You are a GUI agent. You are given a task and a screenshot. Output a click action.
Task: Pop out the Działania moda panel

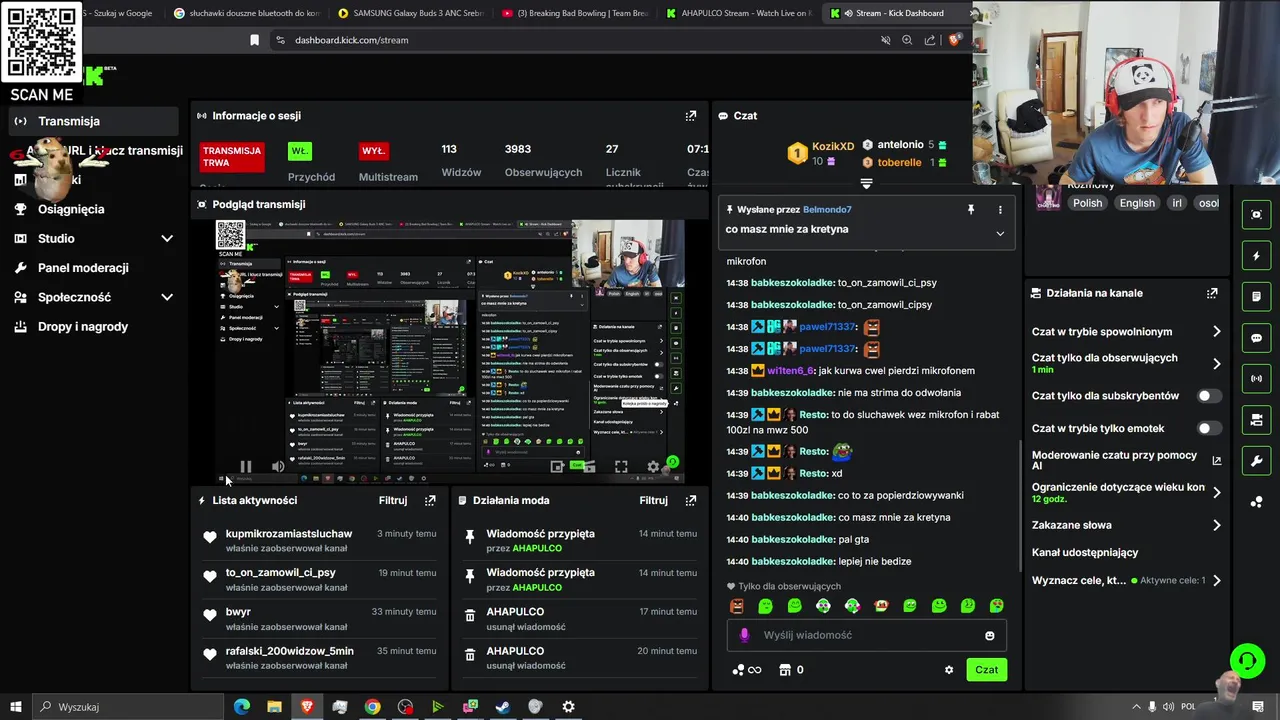690,500
